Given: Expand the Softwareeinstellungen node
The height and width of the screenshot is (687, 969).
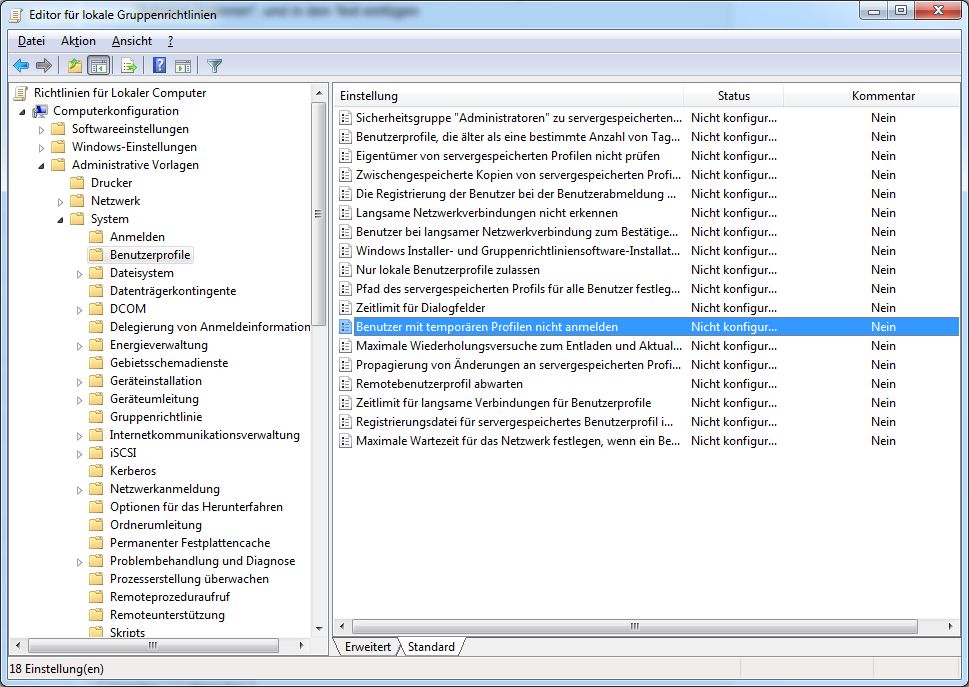Looking at the screenshot, I should [41, 130].
